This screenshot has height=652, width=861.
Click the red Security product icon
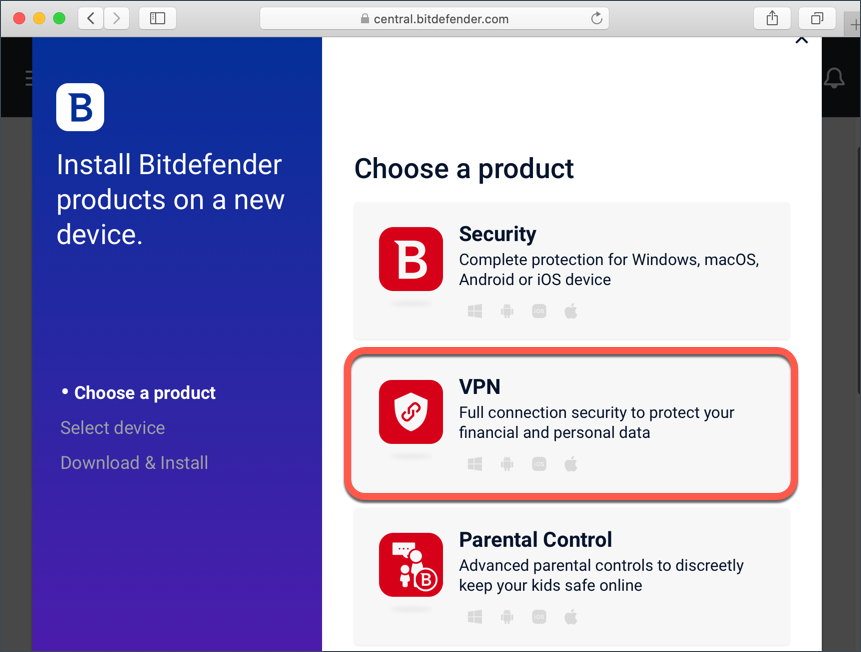point(411,259)
